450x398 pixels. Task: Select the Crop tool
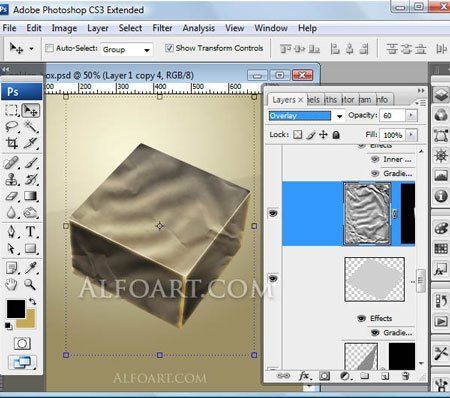pos(12,143)
